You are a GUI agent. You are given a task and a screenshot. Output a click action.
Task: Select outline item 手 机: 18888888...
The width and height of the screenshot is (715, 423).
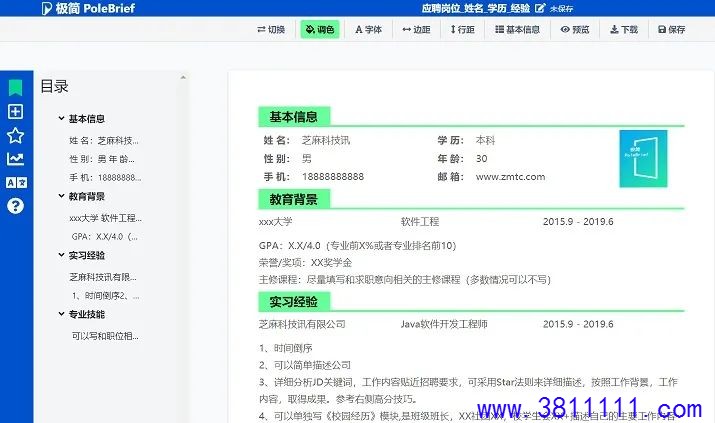point(105,178)
